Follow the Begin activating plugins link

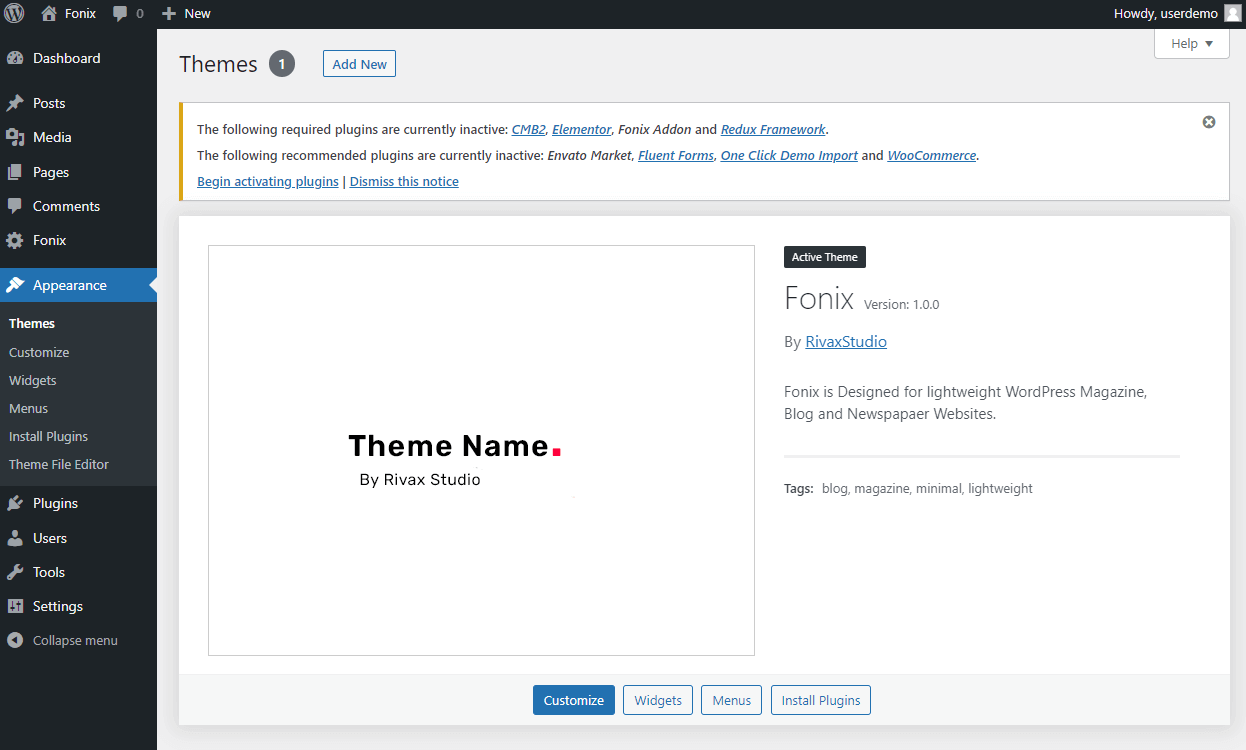268,182
